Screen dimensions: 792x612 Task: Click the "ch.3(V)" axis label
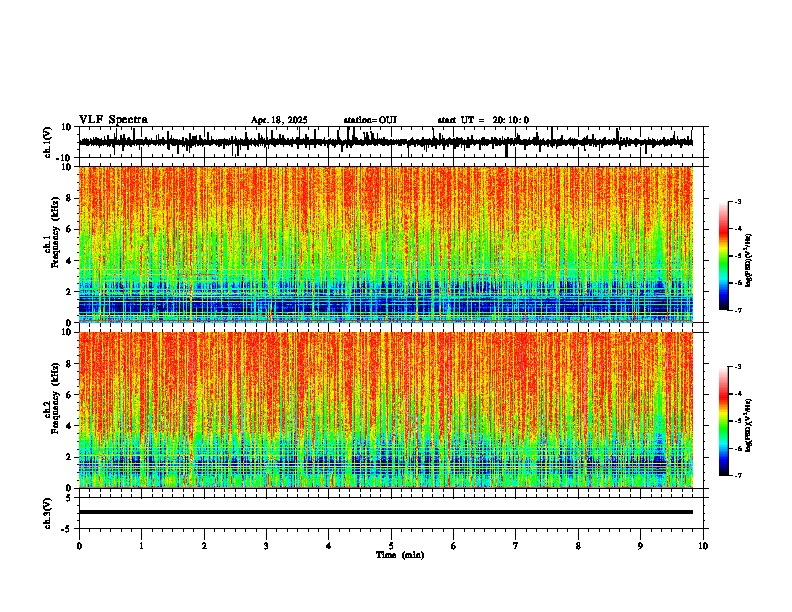point(47,513)
